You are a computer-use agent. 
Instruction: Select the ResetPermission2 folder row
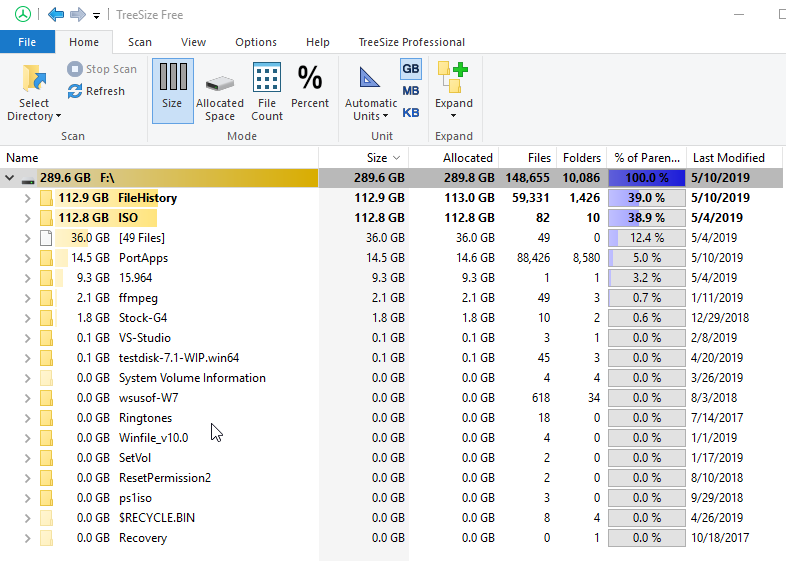point(391,478)
